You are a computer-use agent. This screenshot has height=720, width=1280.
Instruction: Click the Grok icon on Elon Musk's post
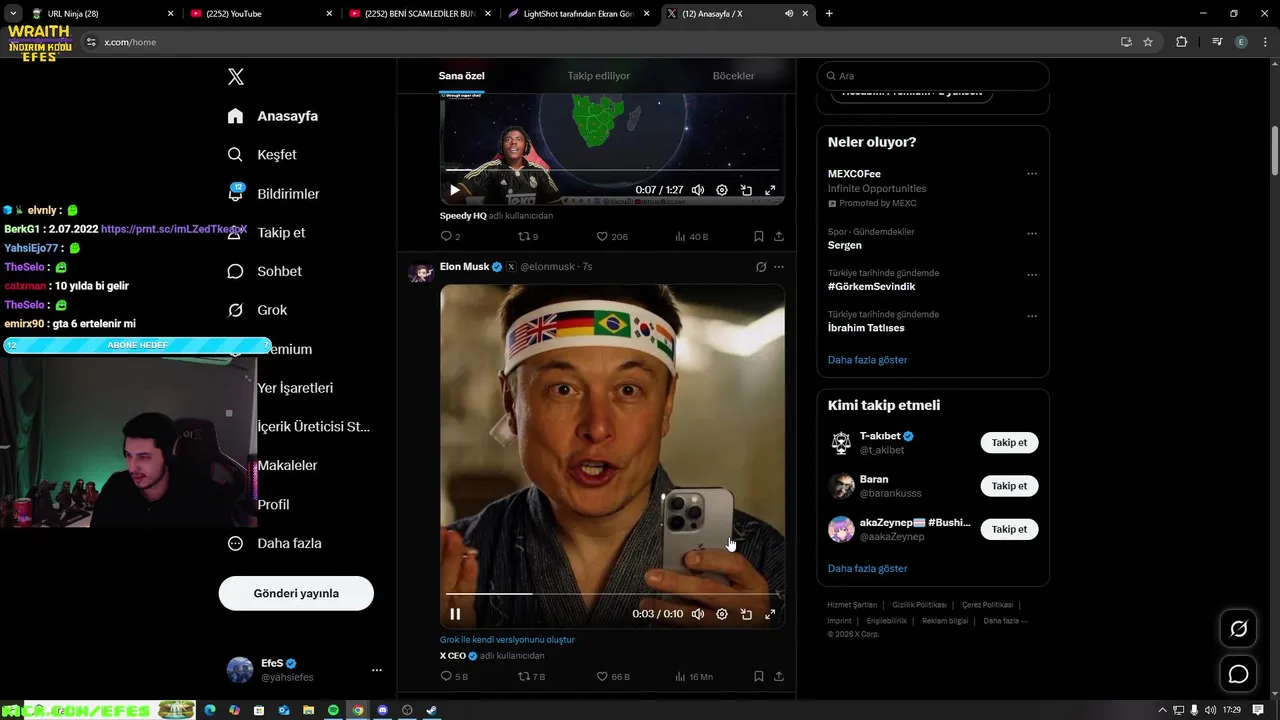point(761,267)
